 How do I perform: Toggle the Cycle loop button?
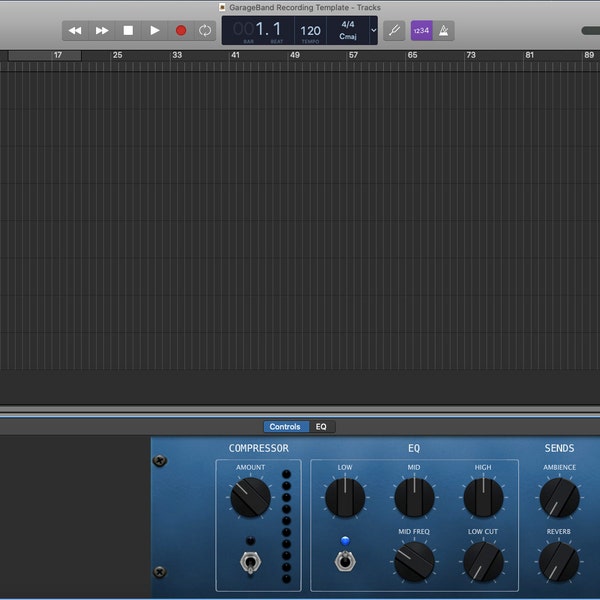(x=205, y=31)
